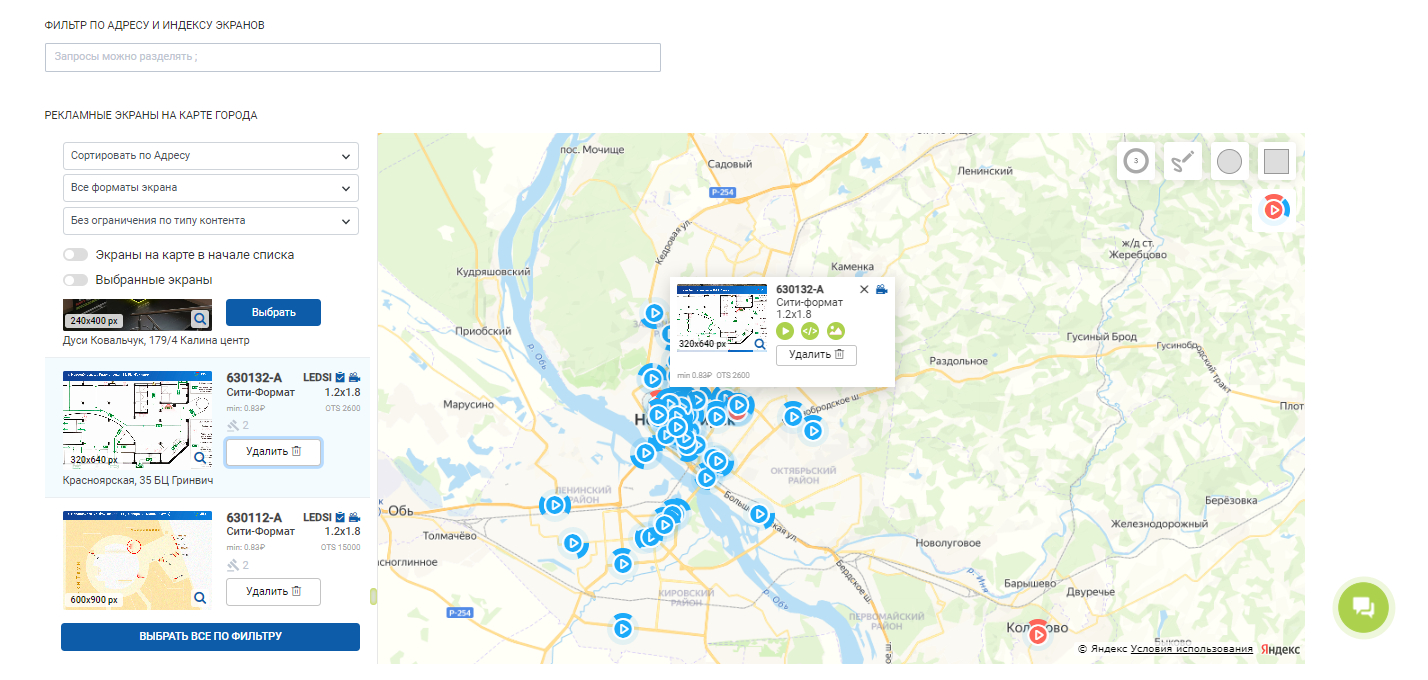Click address 'Дуси Ковальчук, 179/4 Калина центр'
1428x680 pixels.
point(156,340)
